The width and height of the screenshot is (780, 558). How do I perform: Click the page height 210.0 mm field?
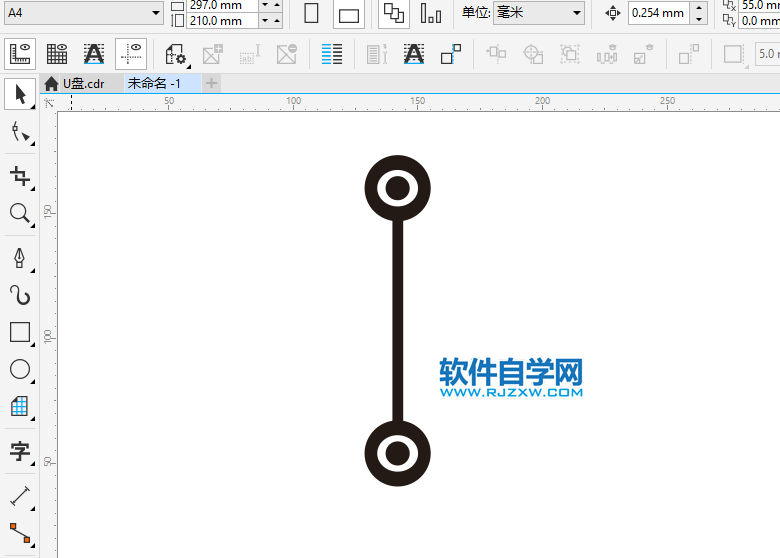tap(223, 21)
